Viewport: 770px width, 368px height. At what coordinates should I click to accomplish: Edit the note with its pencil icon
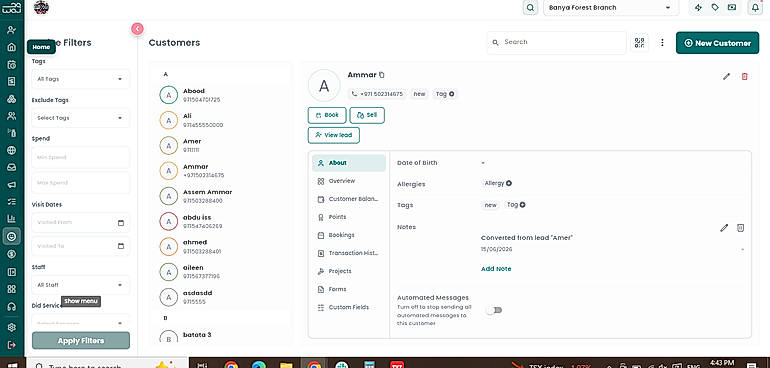pyautogui.click(x=724, y=227)
